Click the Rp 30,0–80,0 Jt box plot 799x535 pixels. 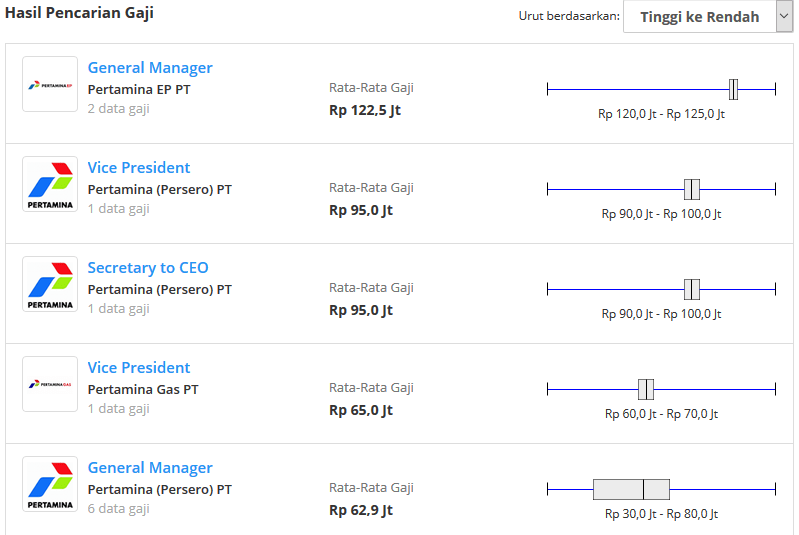(x=661, y=489)
